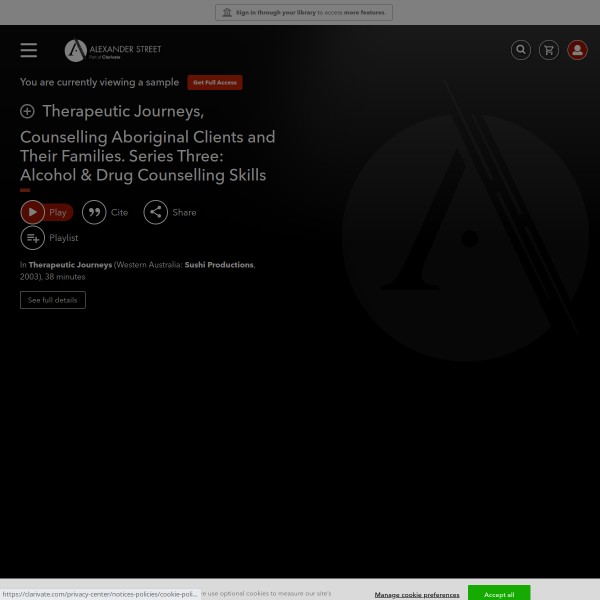Open the hamburger navigation menu

pos(29,50)
